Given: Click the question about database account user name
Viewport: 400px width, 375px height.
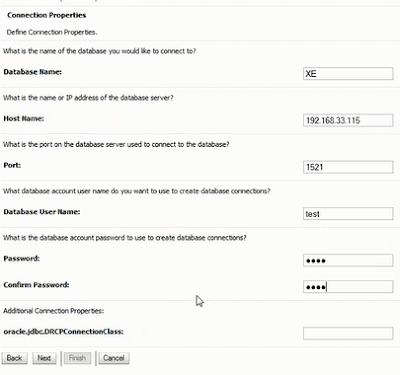Looking at the screenshot, I should pyautogui.click(x=137, y=191).
